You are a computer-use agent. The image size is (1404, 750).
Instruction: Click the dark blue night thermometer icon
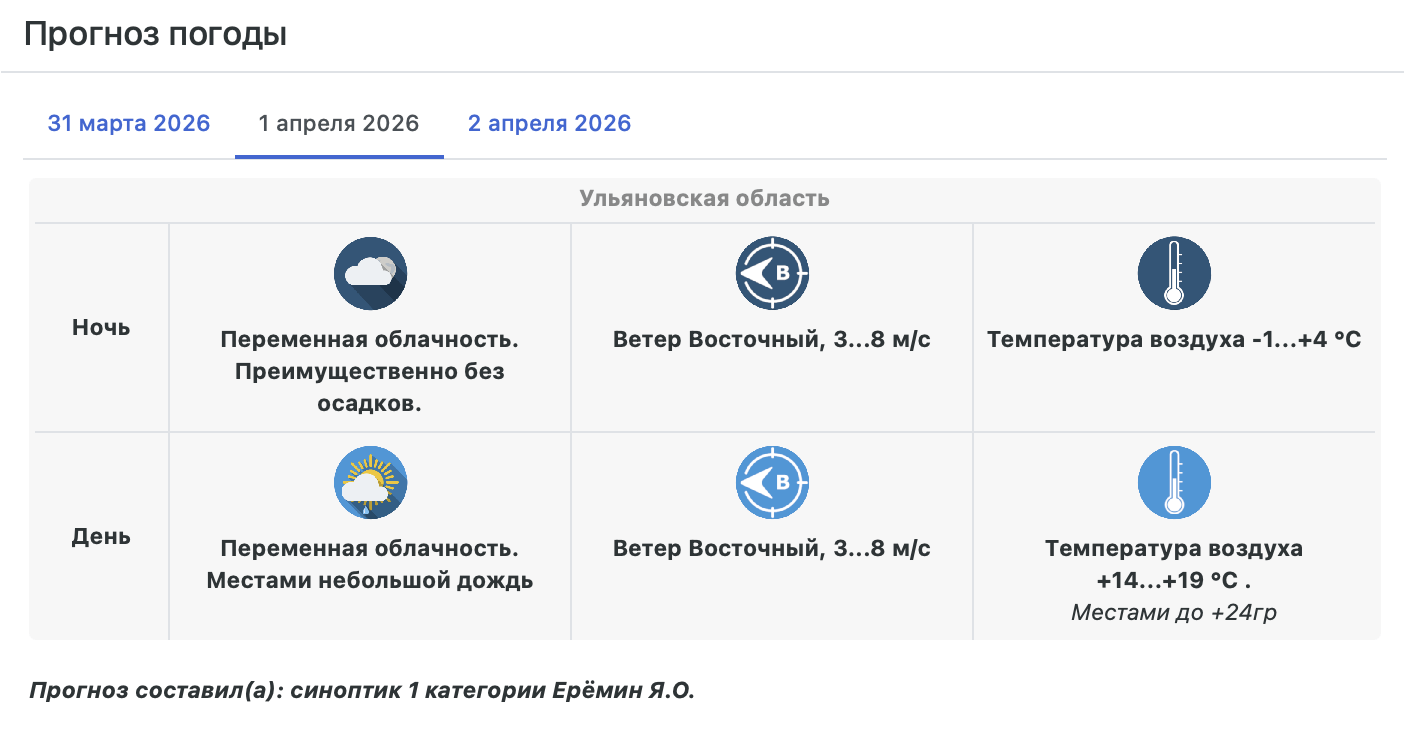(x=1174, y=273)
